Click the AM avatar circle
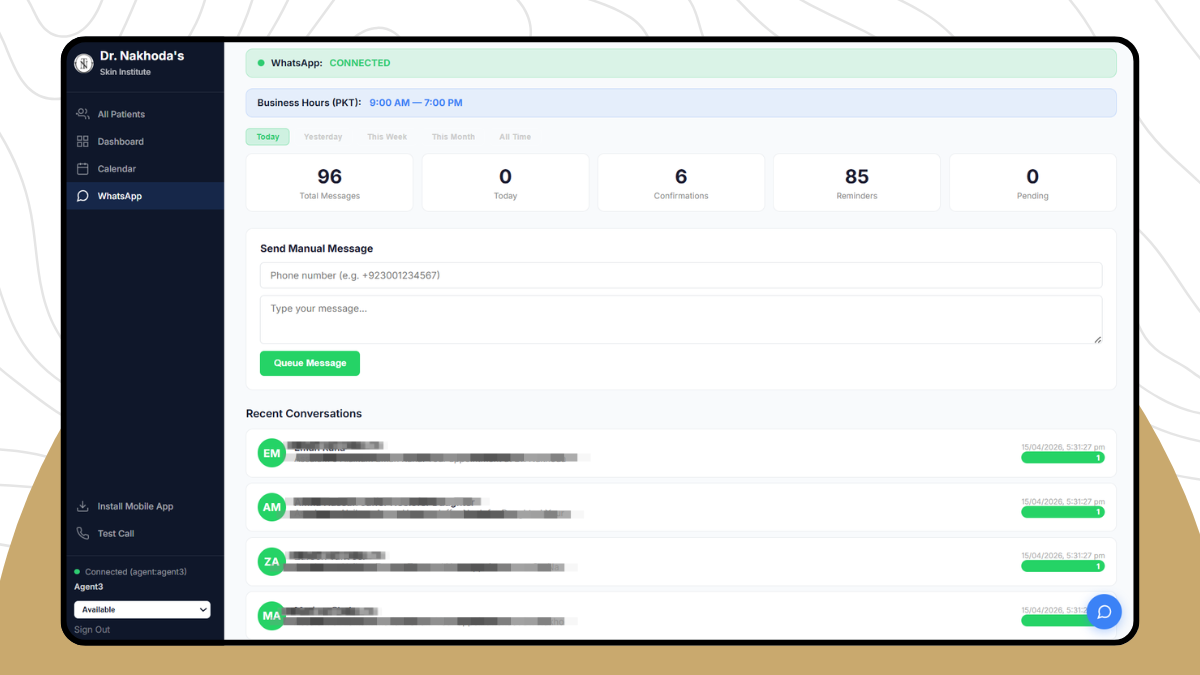The height and width of the screenshot is (675, 1200). point(271,507)
